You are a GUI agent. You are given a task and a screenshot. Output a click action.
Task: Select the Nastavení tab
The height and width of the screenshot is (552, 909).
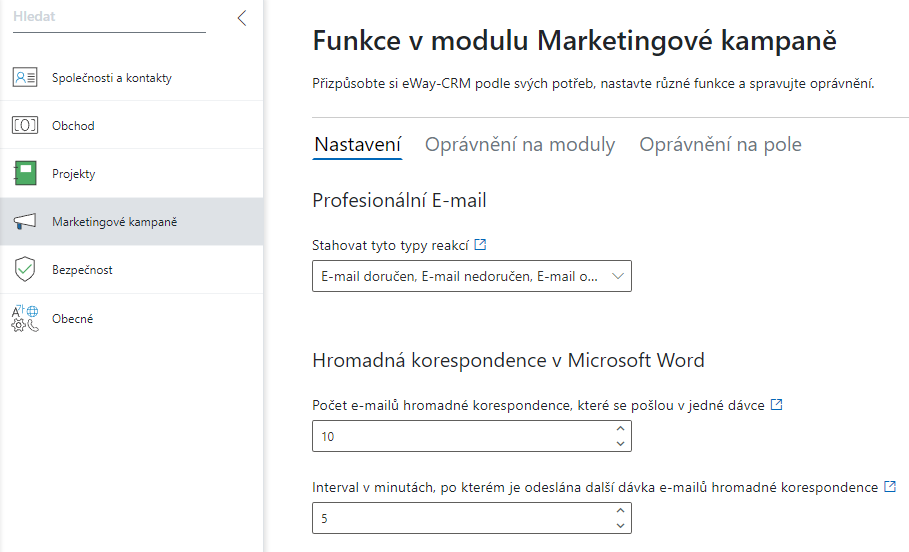[358, 144]
